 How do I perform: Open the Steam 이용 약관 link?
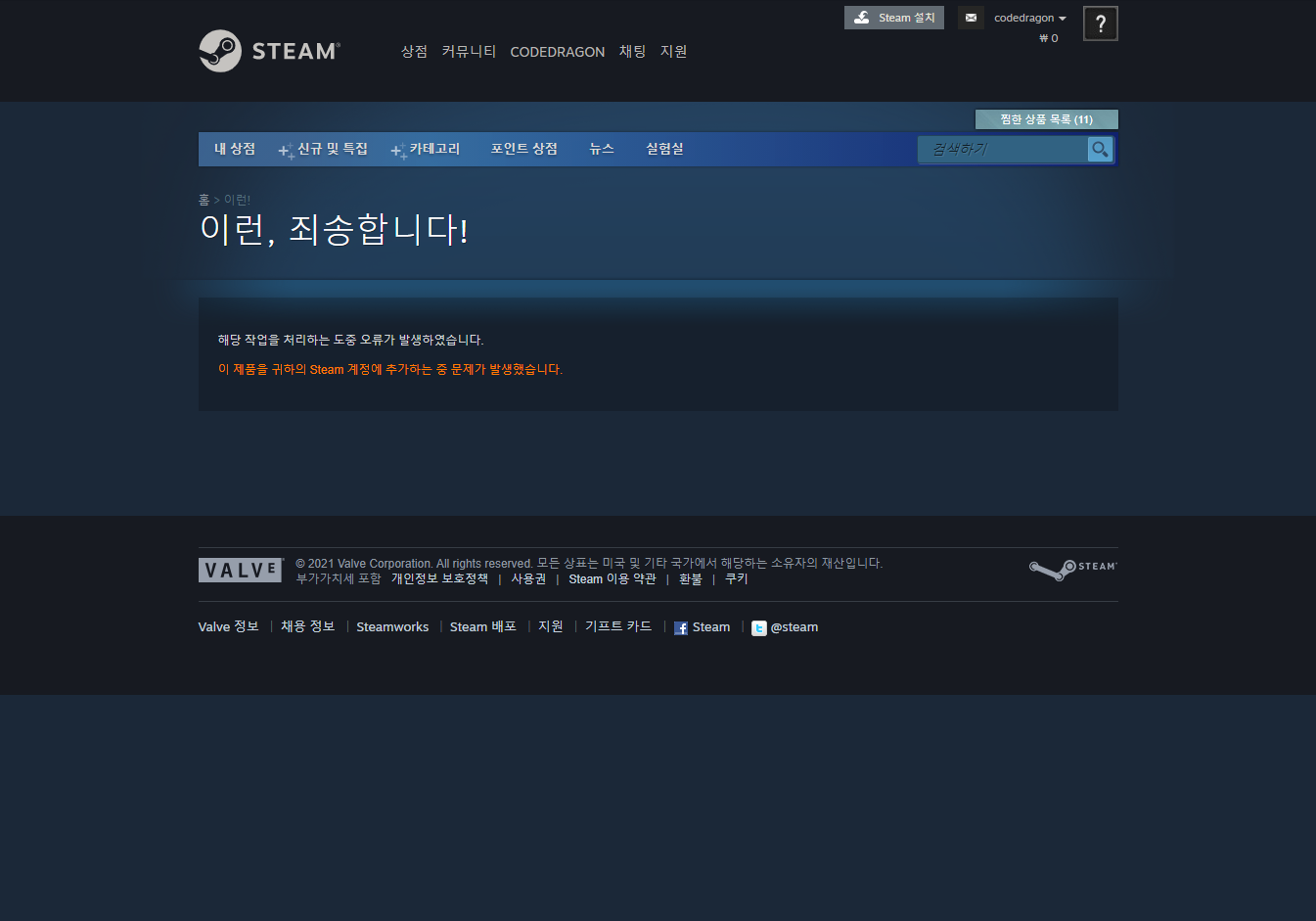click(613, 579)
